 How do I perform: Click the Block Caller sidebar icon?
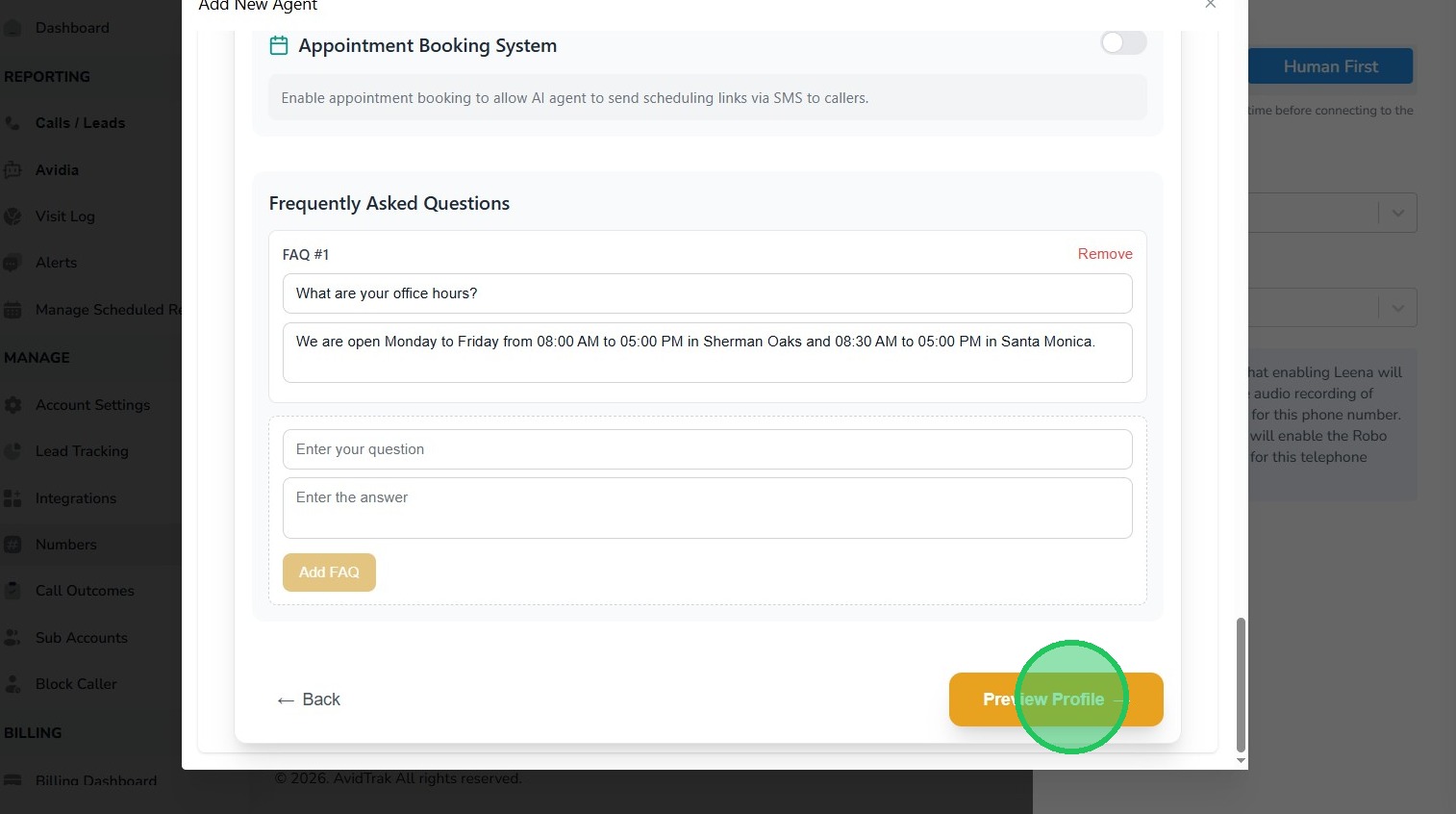pos(13,684)
